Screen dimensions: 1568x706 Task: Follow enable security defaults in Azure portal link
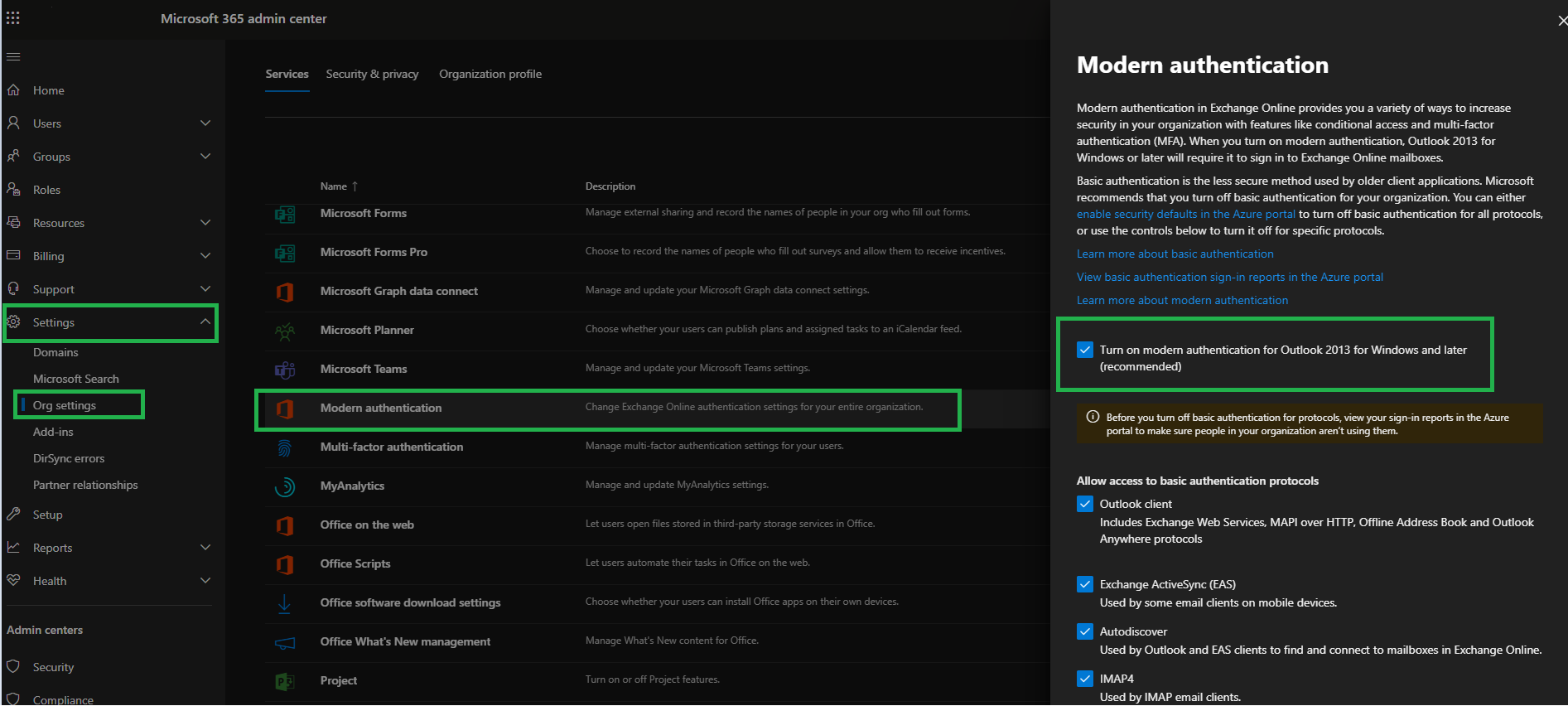point(1185,214)
